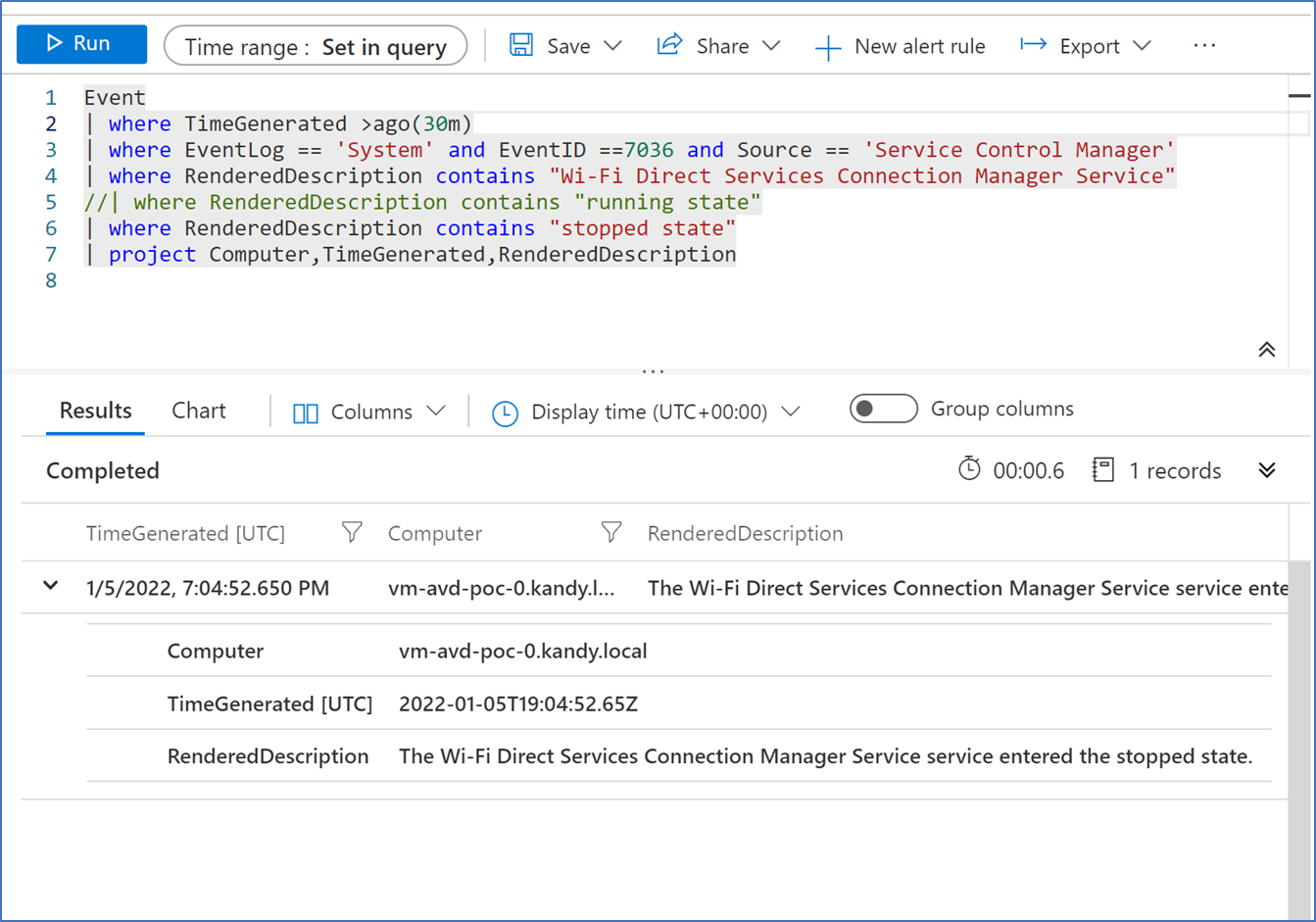The image size is (1316, 922).
Task: Click vm-avd-poc-0.kandy.local detail value
Action: click(522, 651)
